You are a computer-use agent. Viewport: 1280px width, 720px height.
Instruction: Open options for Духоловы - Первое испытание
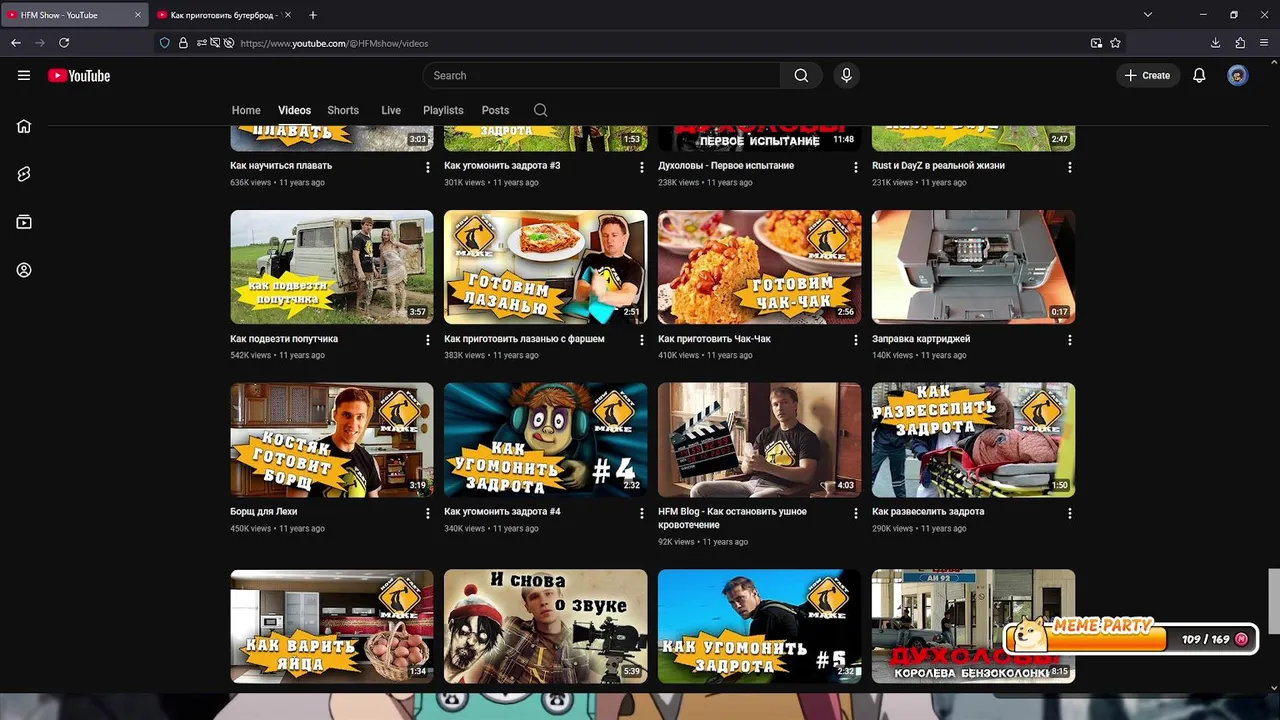click(856, 167)
